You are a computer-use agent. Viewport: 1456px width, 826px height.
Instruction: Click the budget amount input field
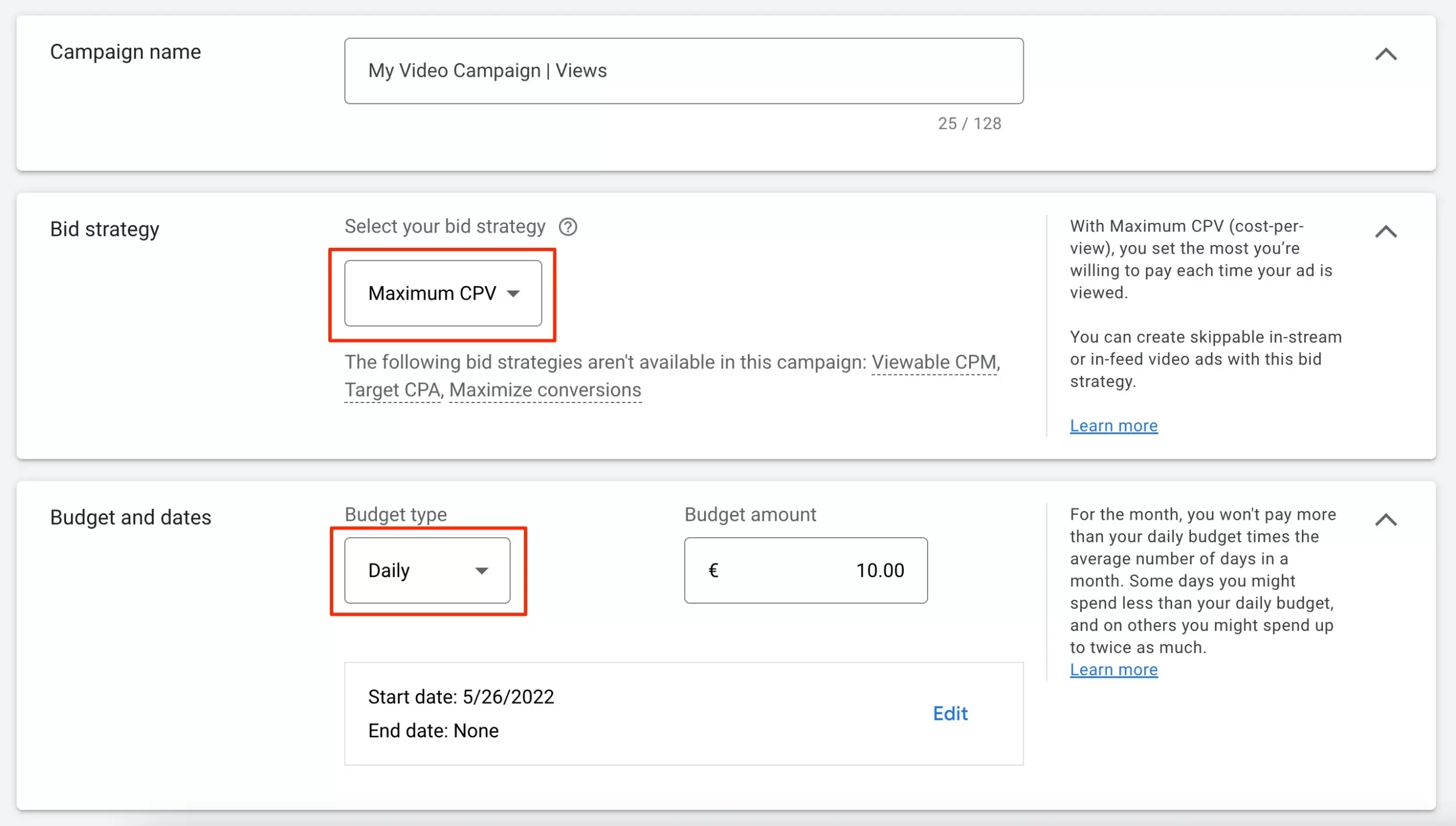(805, 570)
